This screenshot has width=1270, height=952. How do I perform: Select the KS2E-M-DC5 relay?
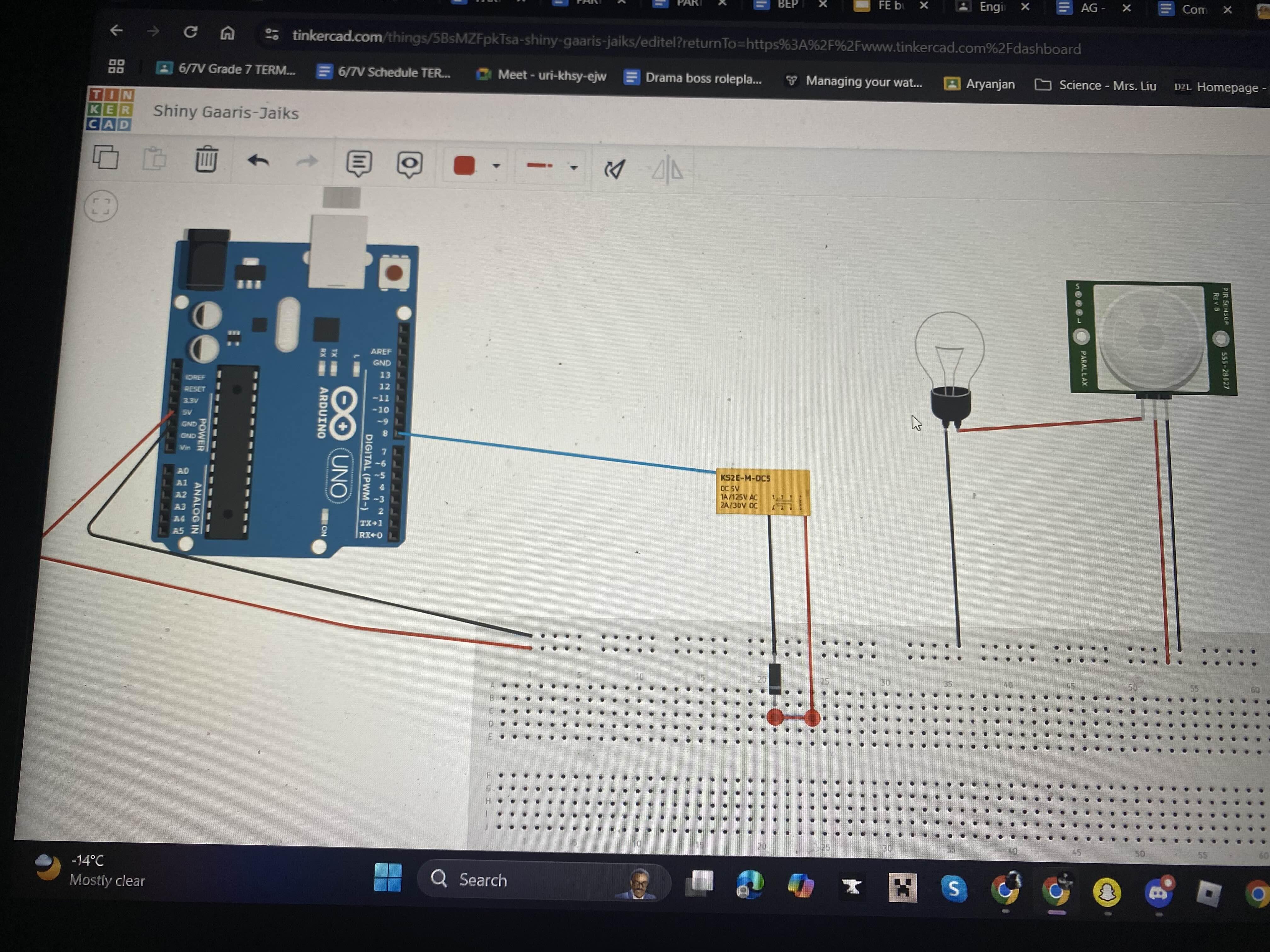[x=763, y=492]
